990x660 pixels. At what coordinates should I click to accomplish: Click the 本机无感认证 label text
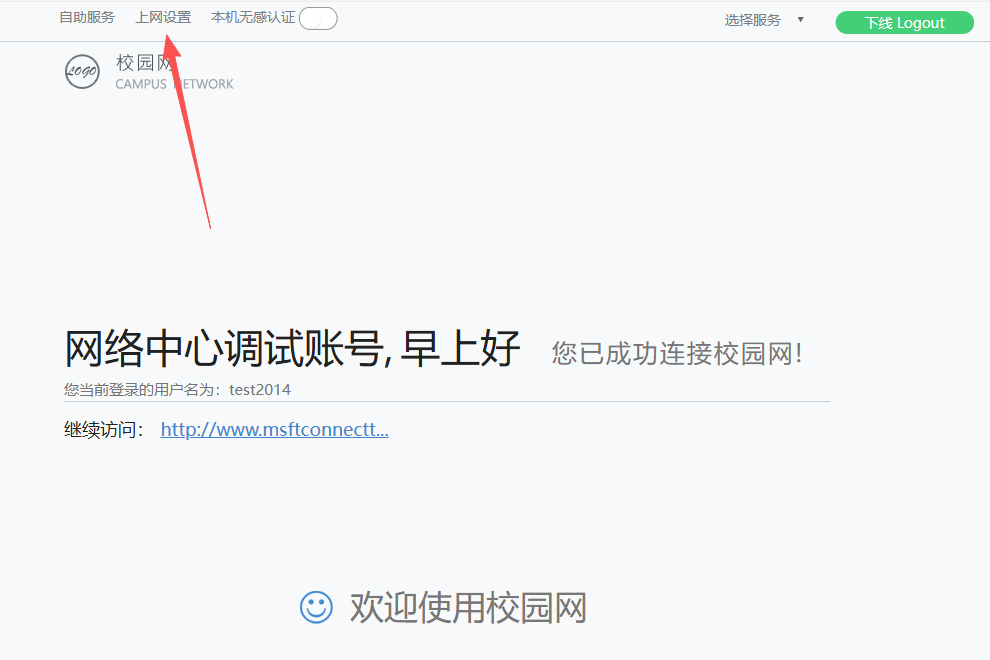[x=253, y=18]
